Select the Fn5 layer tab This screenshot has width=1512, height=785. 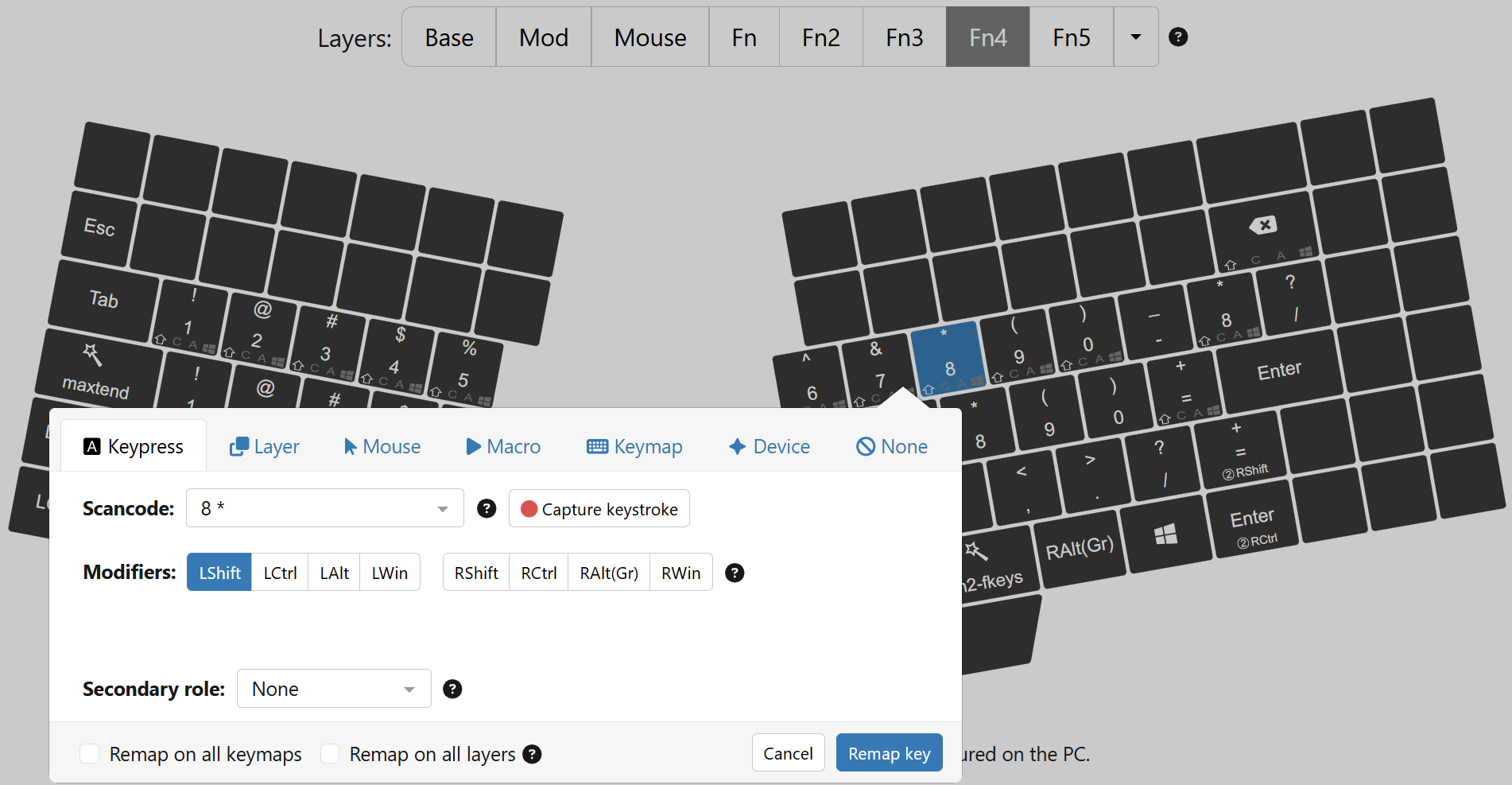pyautogui.click(x=1071, y=37)
